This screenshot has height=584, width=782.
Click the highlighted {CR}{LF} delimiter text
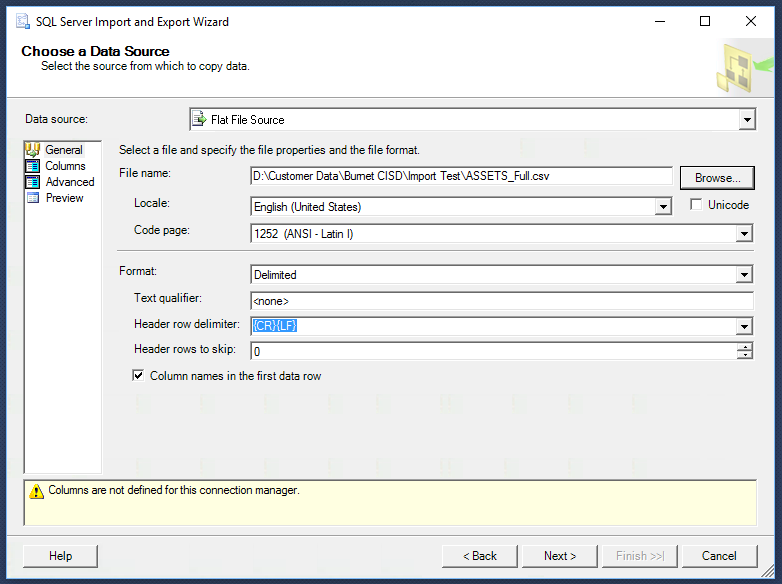click(x=275, y=326)
